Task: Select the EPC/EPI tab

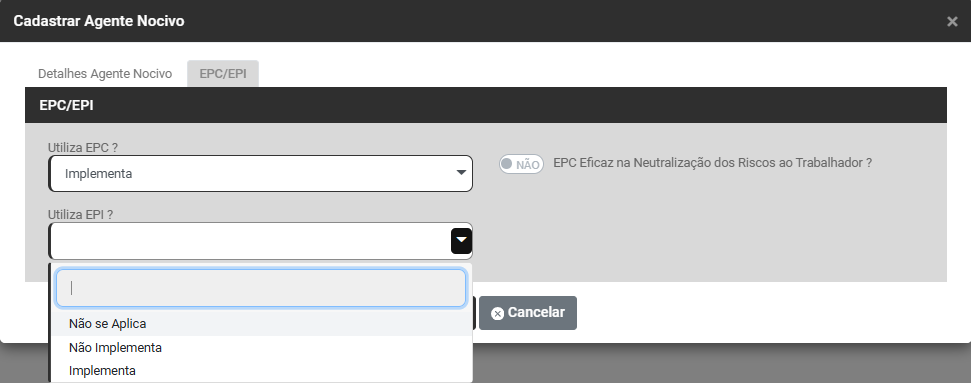Action: (x=223, y=74)
